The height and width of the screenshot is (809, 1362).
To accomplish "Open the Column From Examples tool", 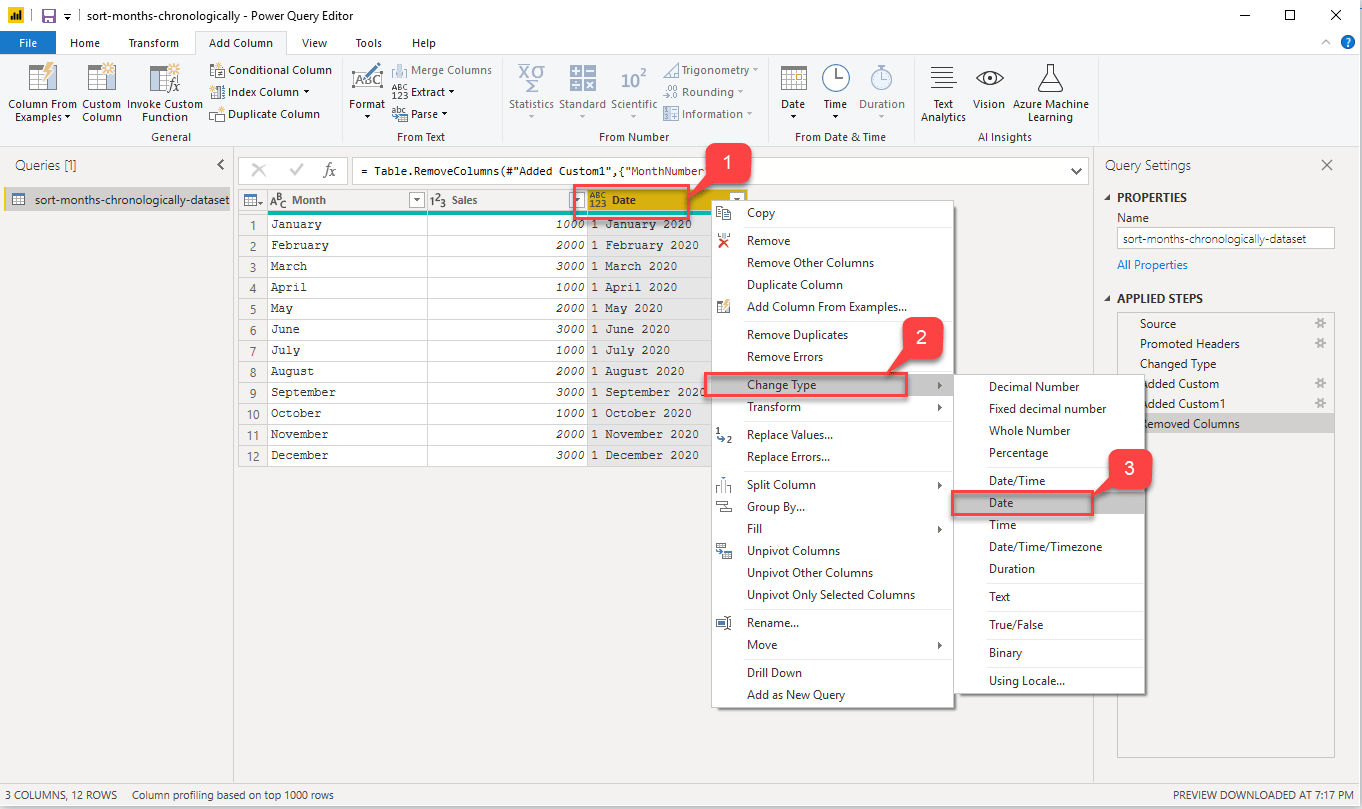I will click(x=41, y=92).
